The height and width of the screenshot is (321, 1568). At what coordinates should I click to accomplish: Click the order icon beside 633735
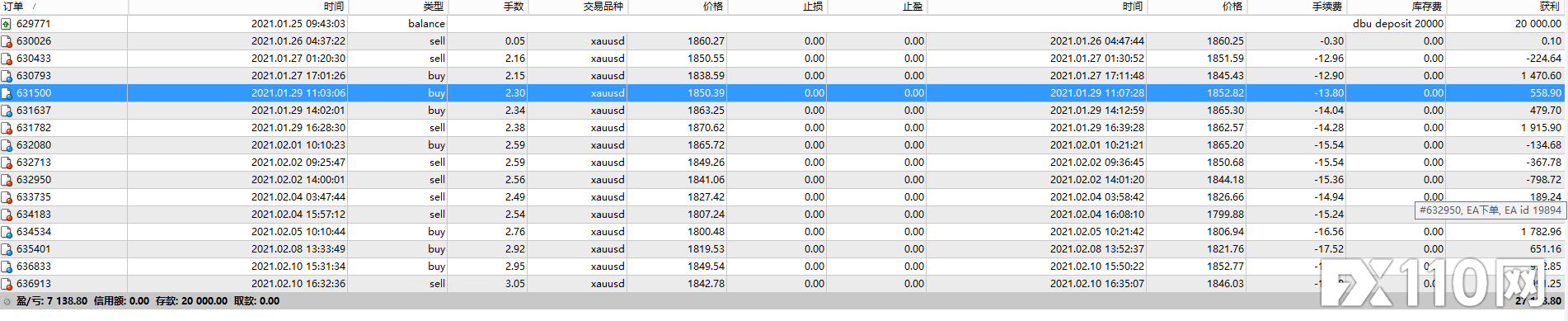[x=7, y=197]
